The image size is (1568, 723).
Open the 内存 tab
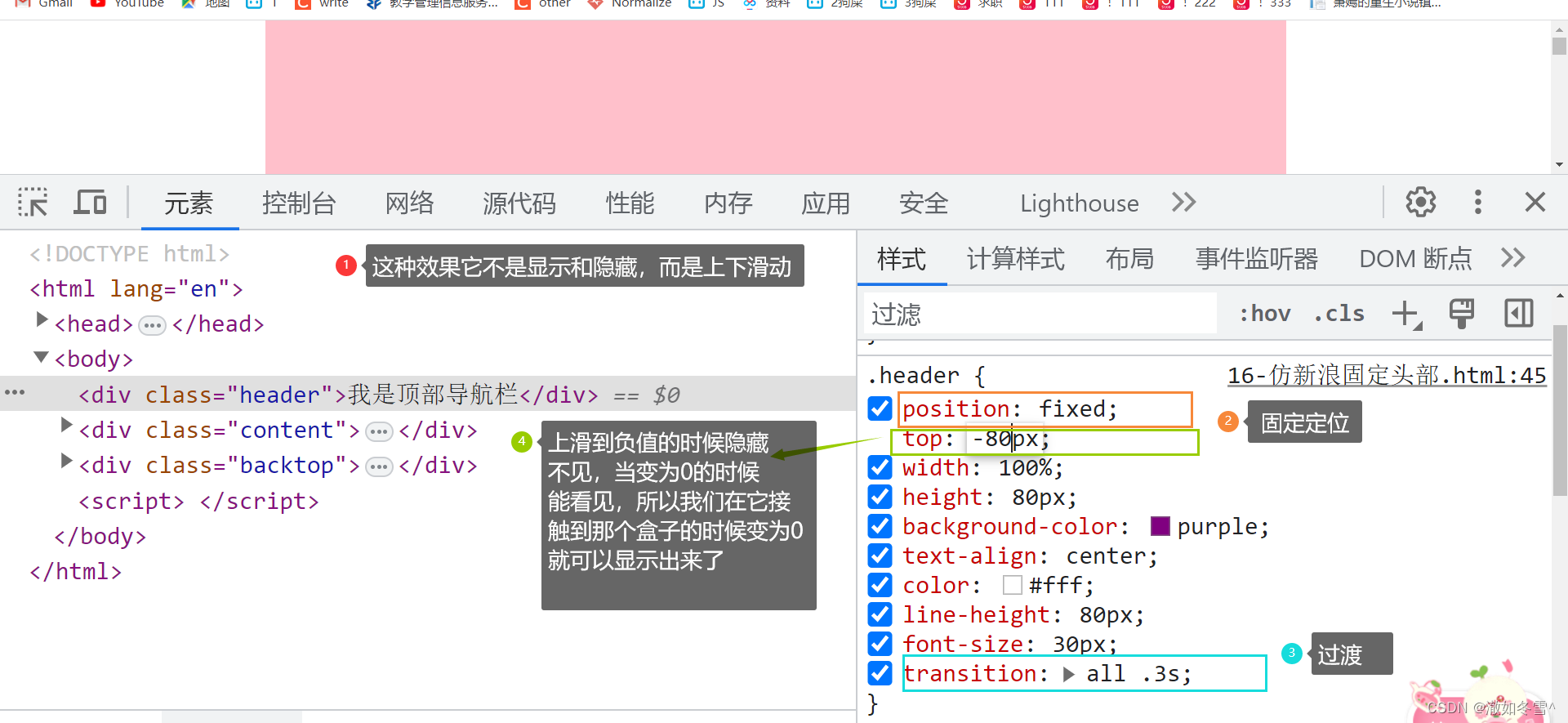point(728,203)
